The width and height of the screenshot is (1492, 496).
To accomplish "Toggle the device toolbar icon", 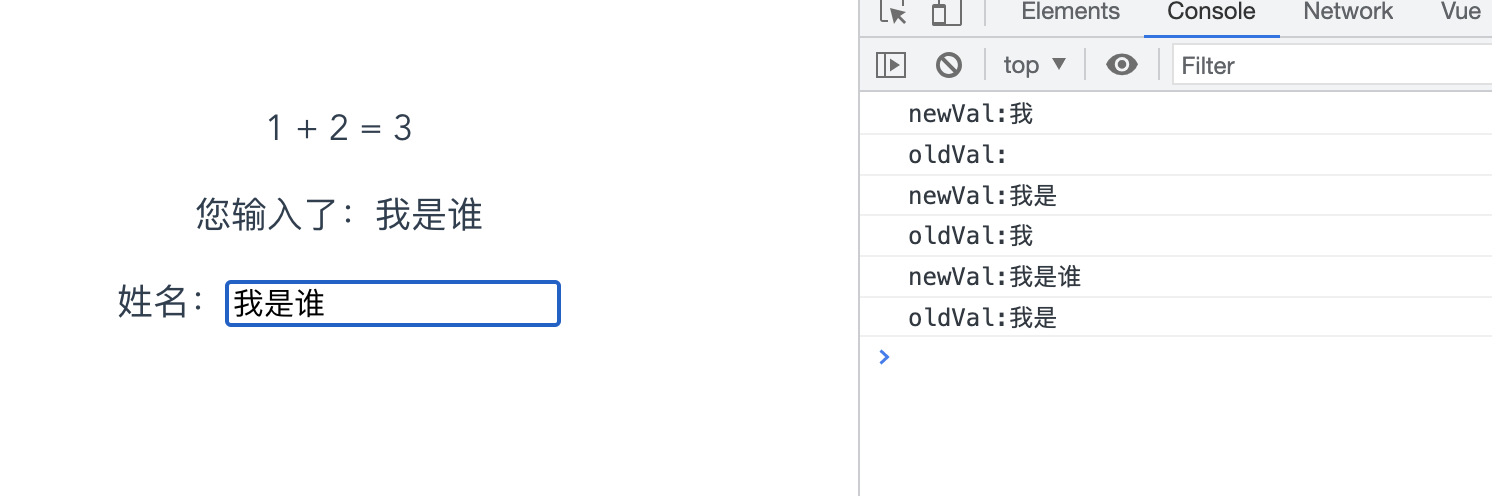I will 946,12.
